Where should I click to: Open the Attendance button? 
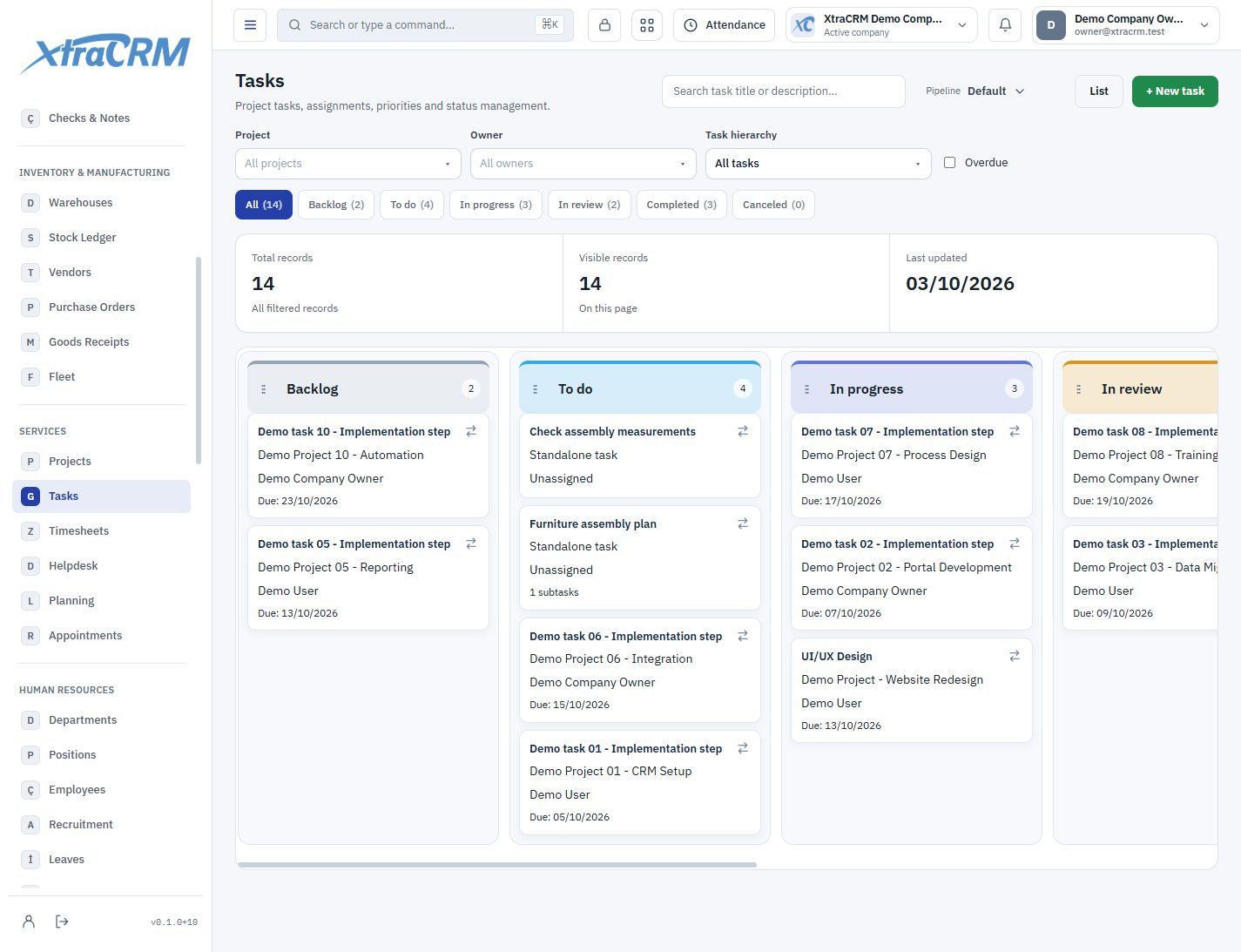point(725,25)
